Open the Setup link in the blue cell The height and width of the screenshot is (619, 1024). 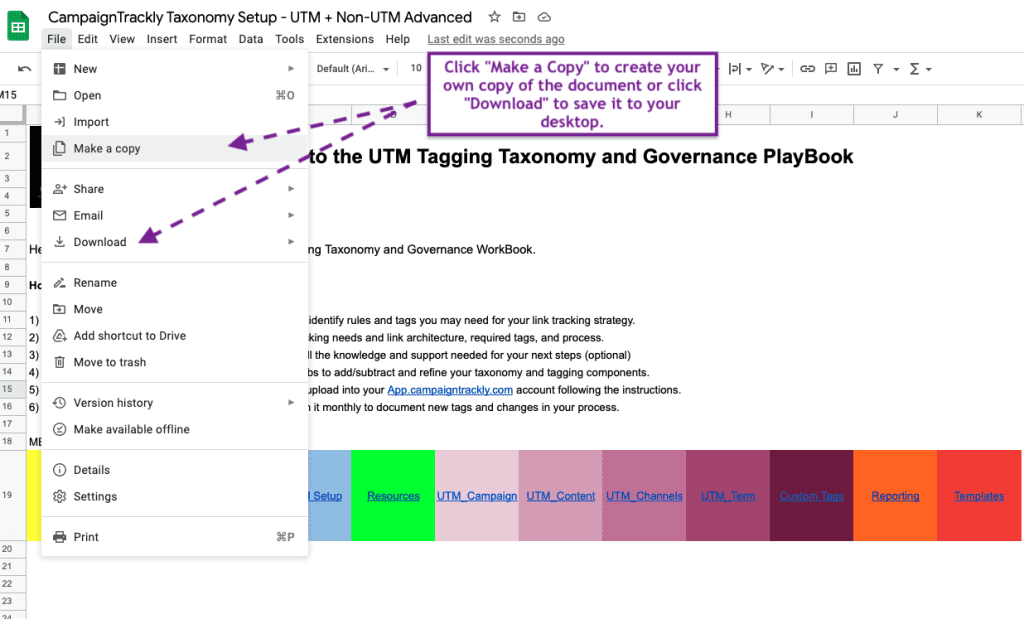coord(326,496)
